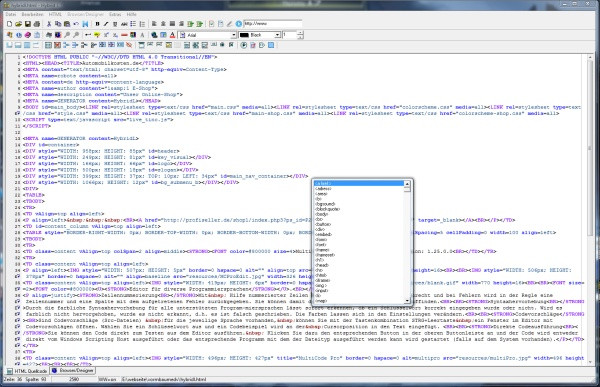Screen dimensions: 600x387
Task: Toggle underline formatting in the toolbar
Action: click(115, 24)
